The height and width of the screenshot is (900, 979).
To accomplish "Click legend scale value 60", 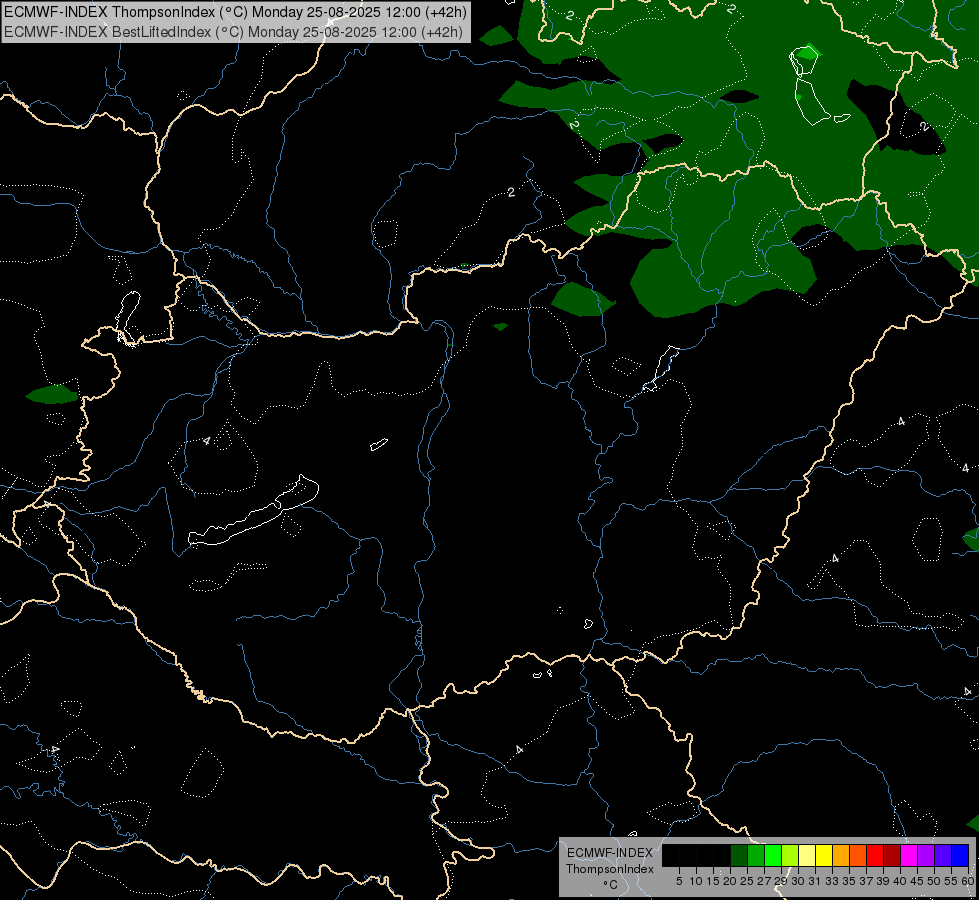I will [968, 881].
